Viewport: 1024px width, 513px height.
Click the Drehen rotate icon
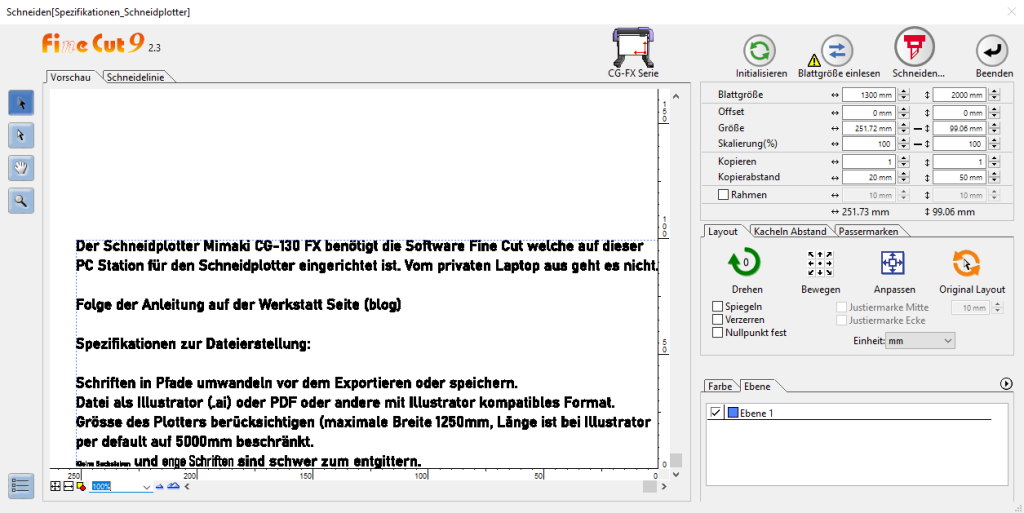pos(746,263)
